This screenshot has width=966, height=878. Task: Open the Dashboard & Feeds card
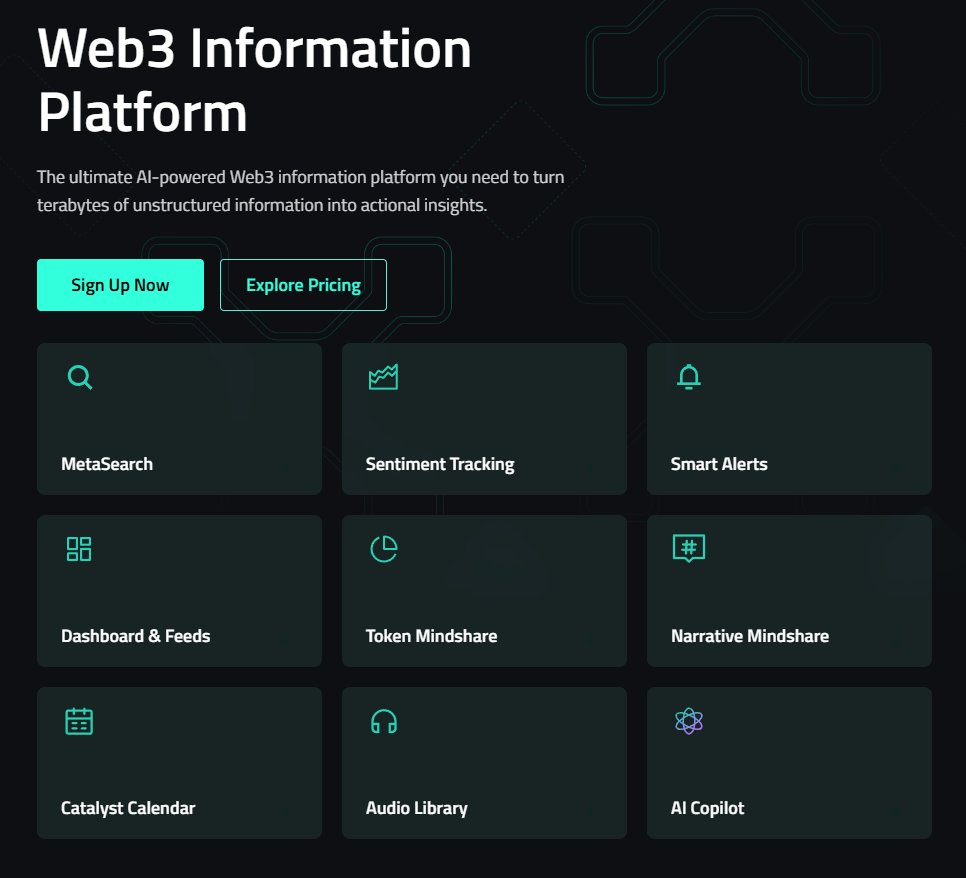tap(179, 590)
